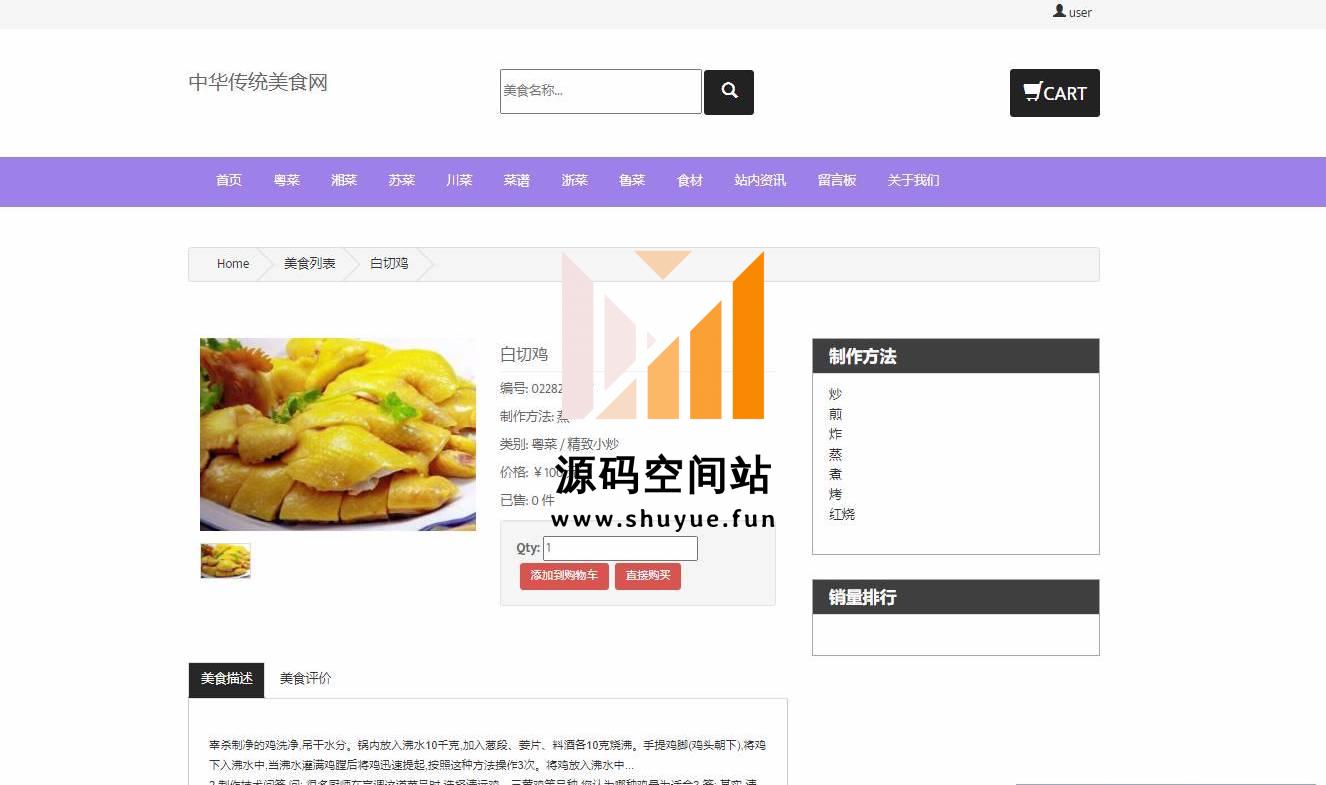Select 煎 under 制作方法
Screen dimensions: 1326x785
tap(835, 414)
